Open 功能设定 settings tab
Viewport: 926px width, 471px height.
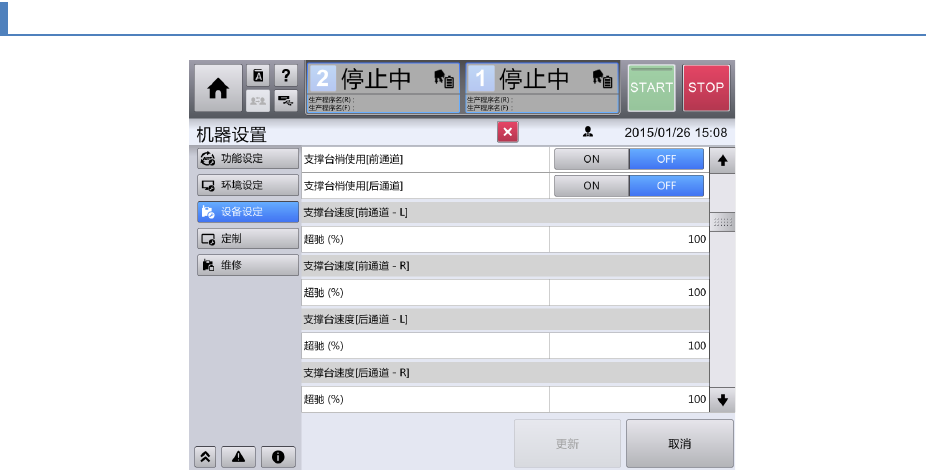(248, 159)
